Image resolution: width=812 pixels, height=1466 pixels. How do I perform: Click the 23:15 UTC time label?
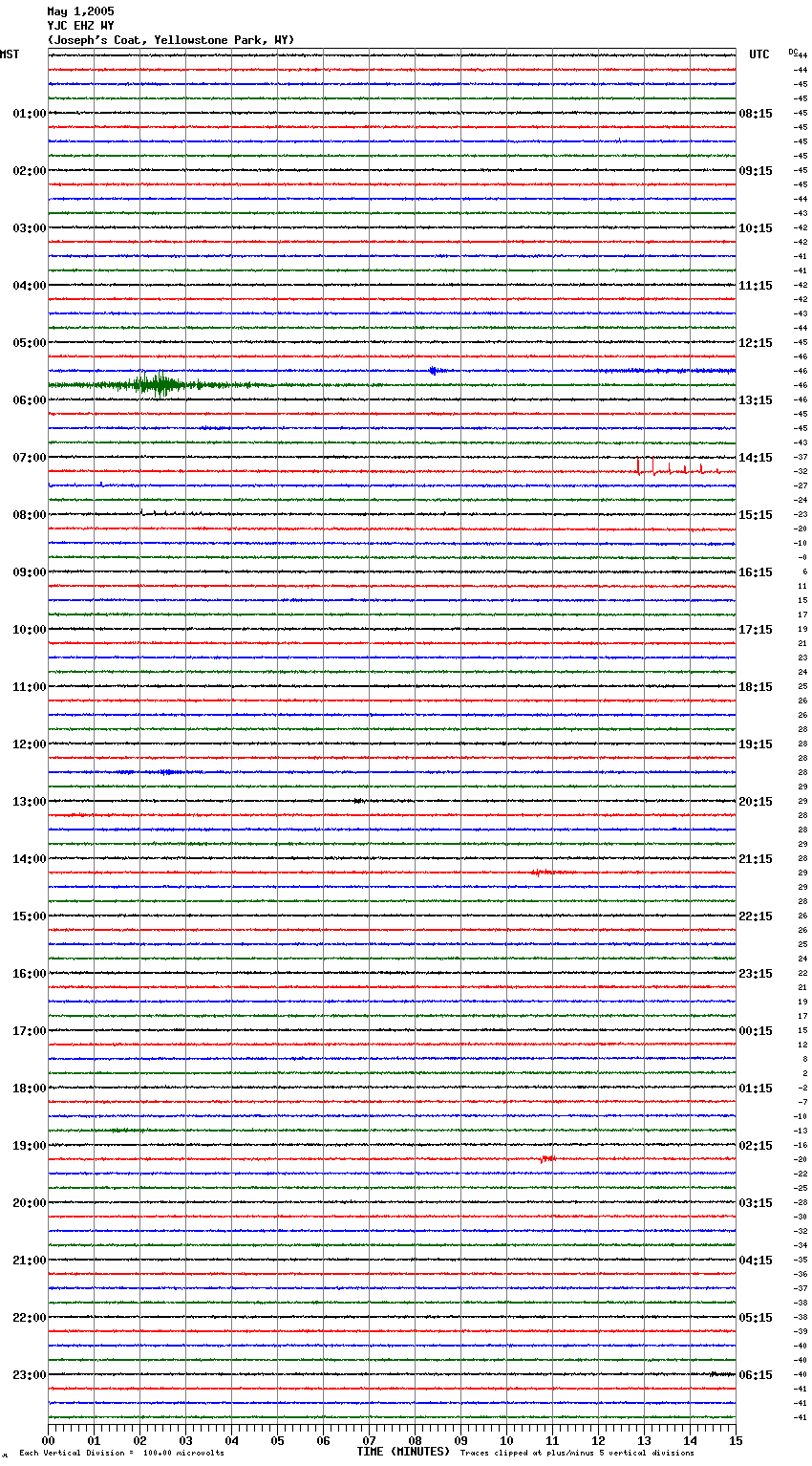[x=756, y=974]
